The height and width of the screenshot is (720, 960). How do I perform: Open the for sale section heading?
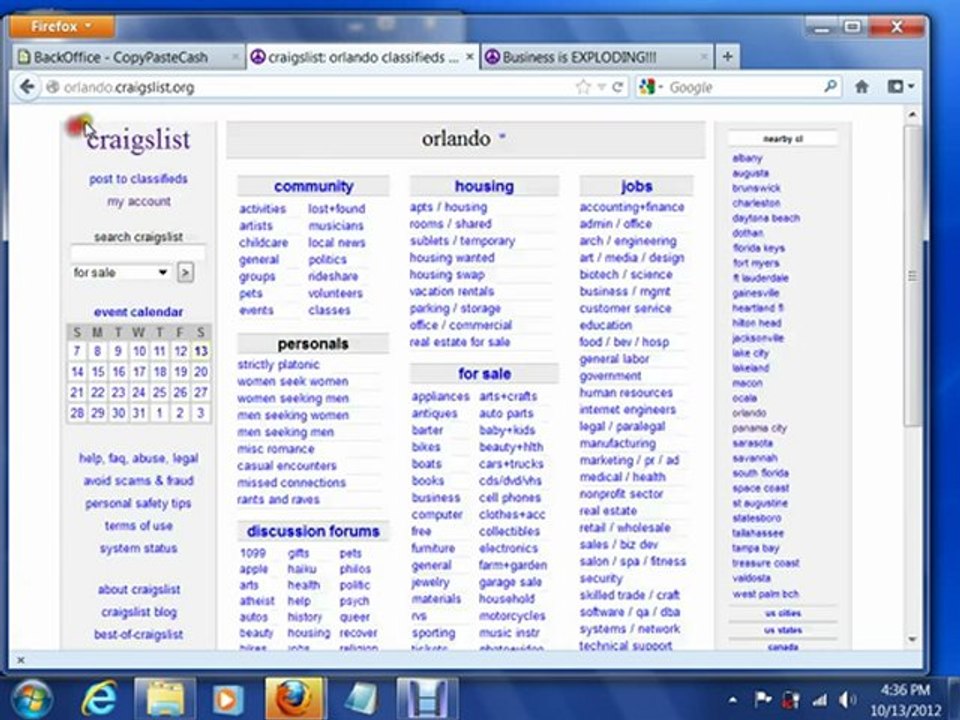(x=484, y=373)
